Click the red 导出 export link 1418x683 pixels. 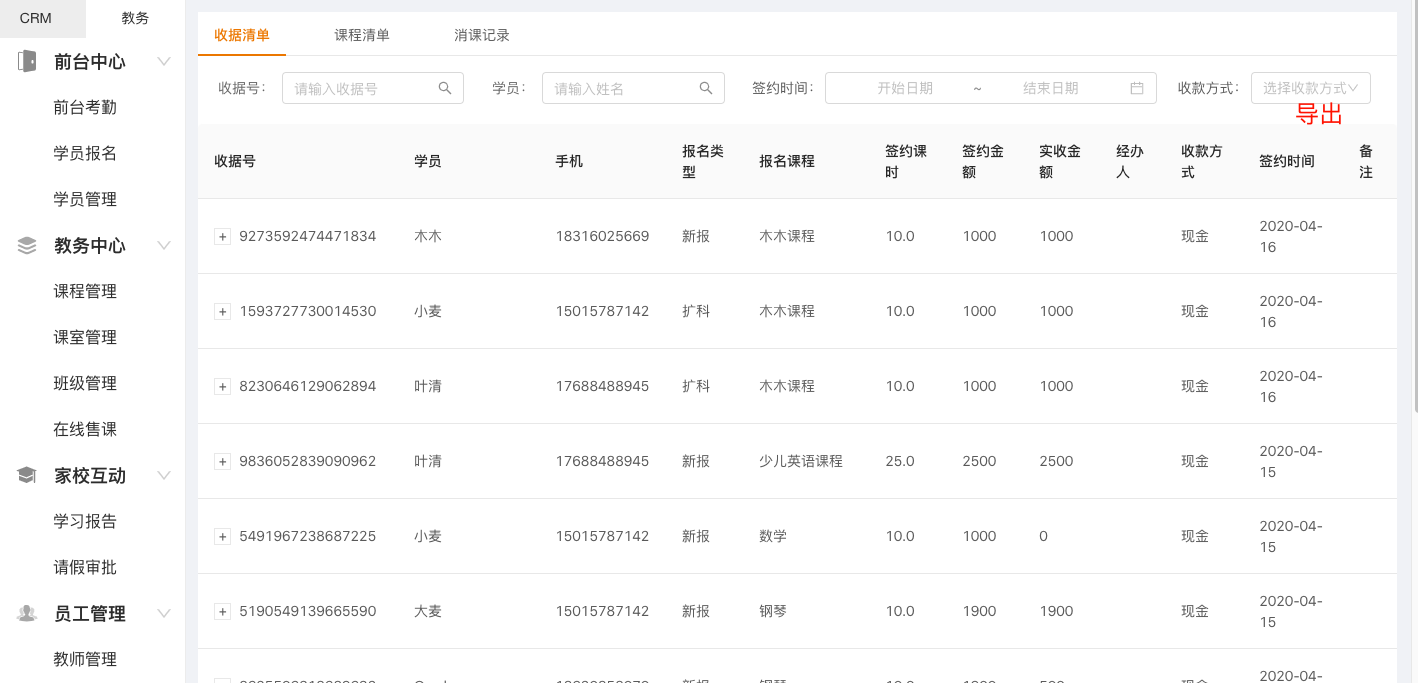coord(1319,115)
